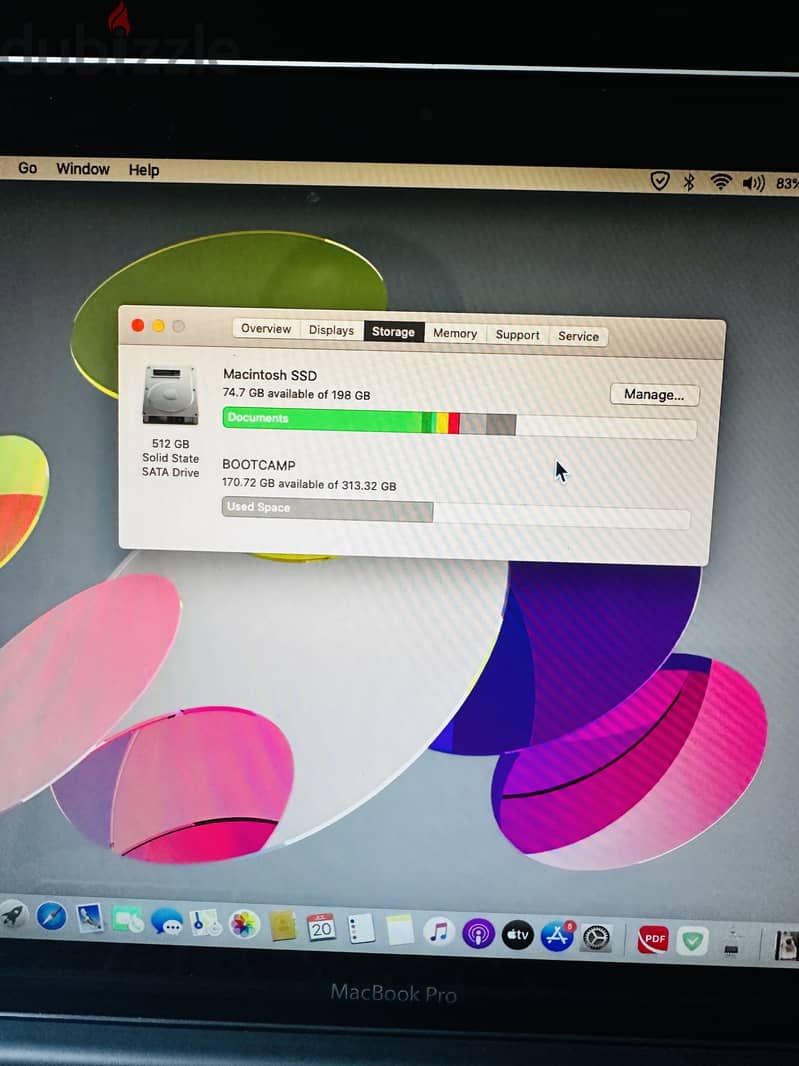Switch to the Service tab

(x=578, y=337)
